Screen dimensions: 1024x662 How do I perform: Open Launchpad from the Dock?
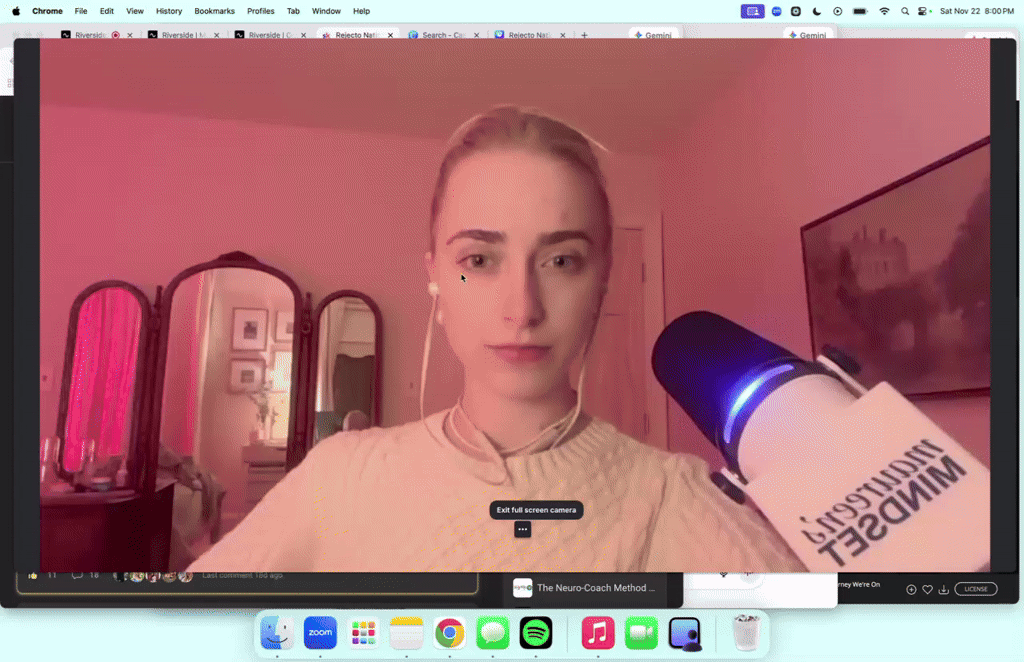pyautogui.click(x=363, y=632)
